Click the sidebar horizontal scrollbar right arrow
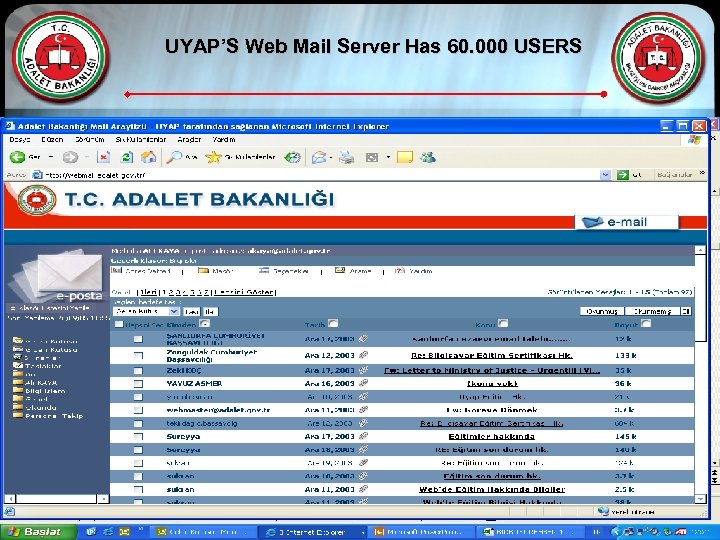Screen dimensions: 720x540 pos(103,499)
